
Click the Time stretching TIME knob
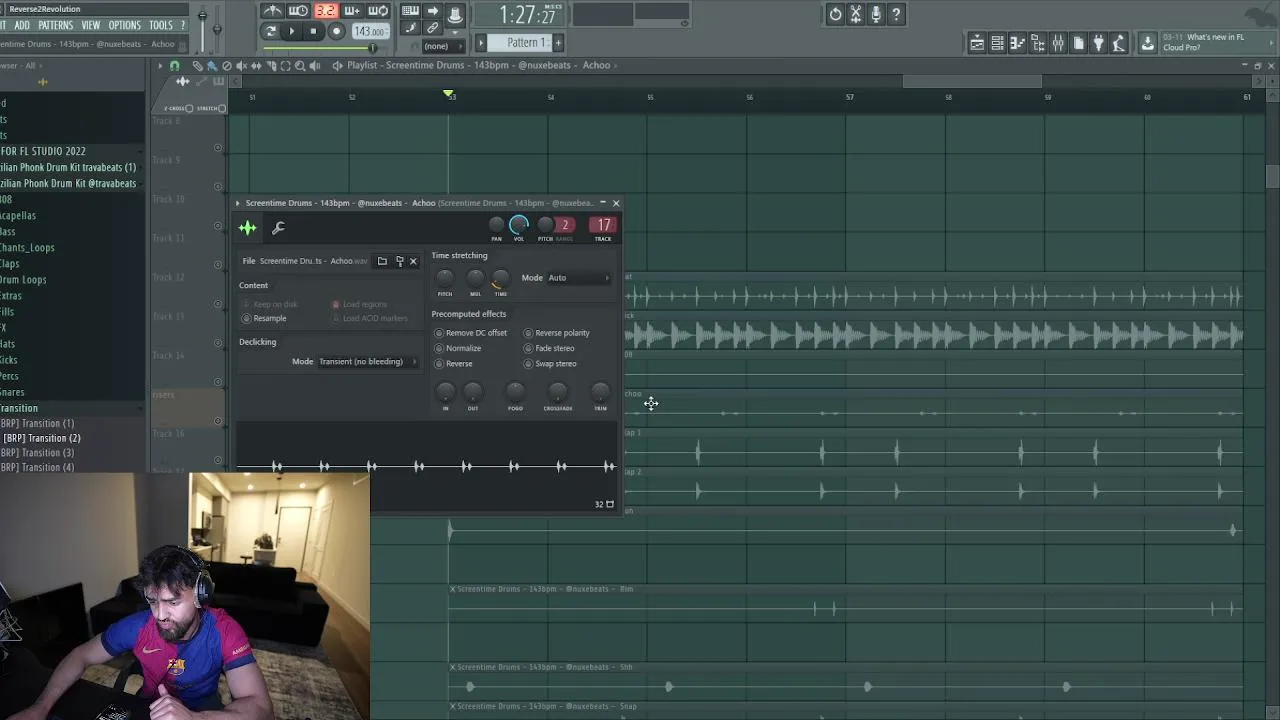coord(500,280)
